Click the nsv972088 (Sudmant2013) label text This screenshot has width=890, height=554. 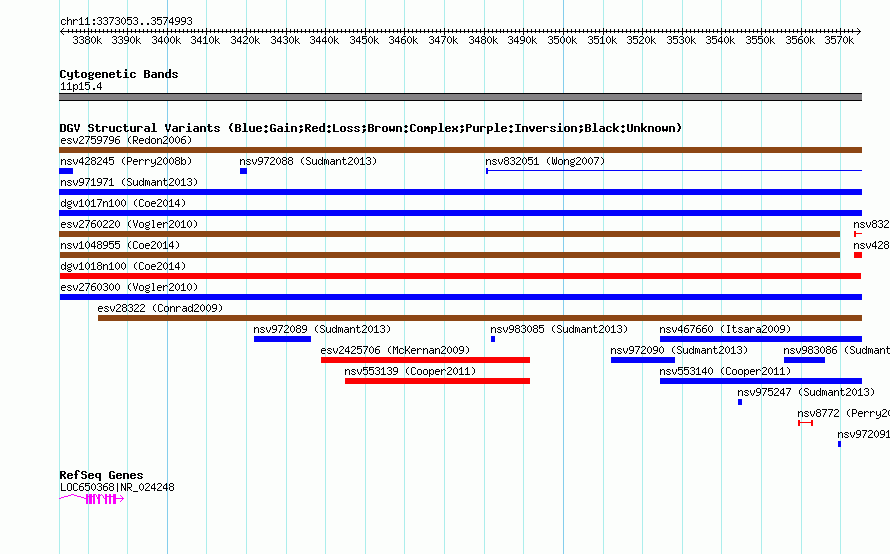coord(308,161)
